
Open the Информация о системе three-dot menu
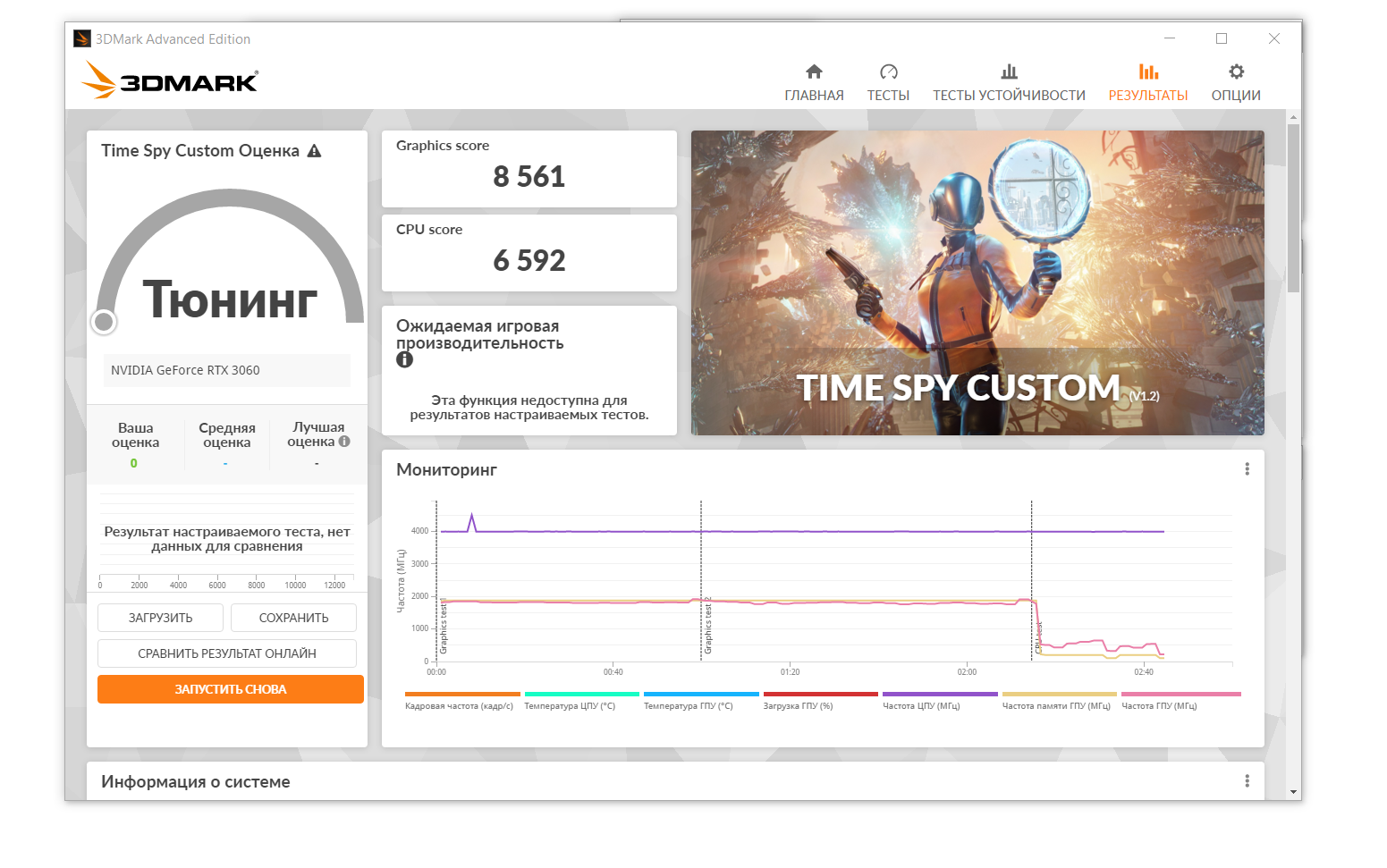1247,781
